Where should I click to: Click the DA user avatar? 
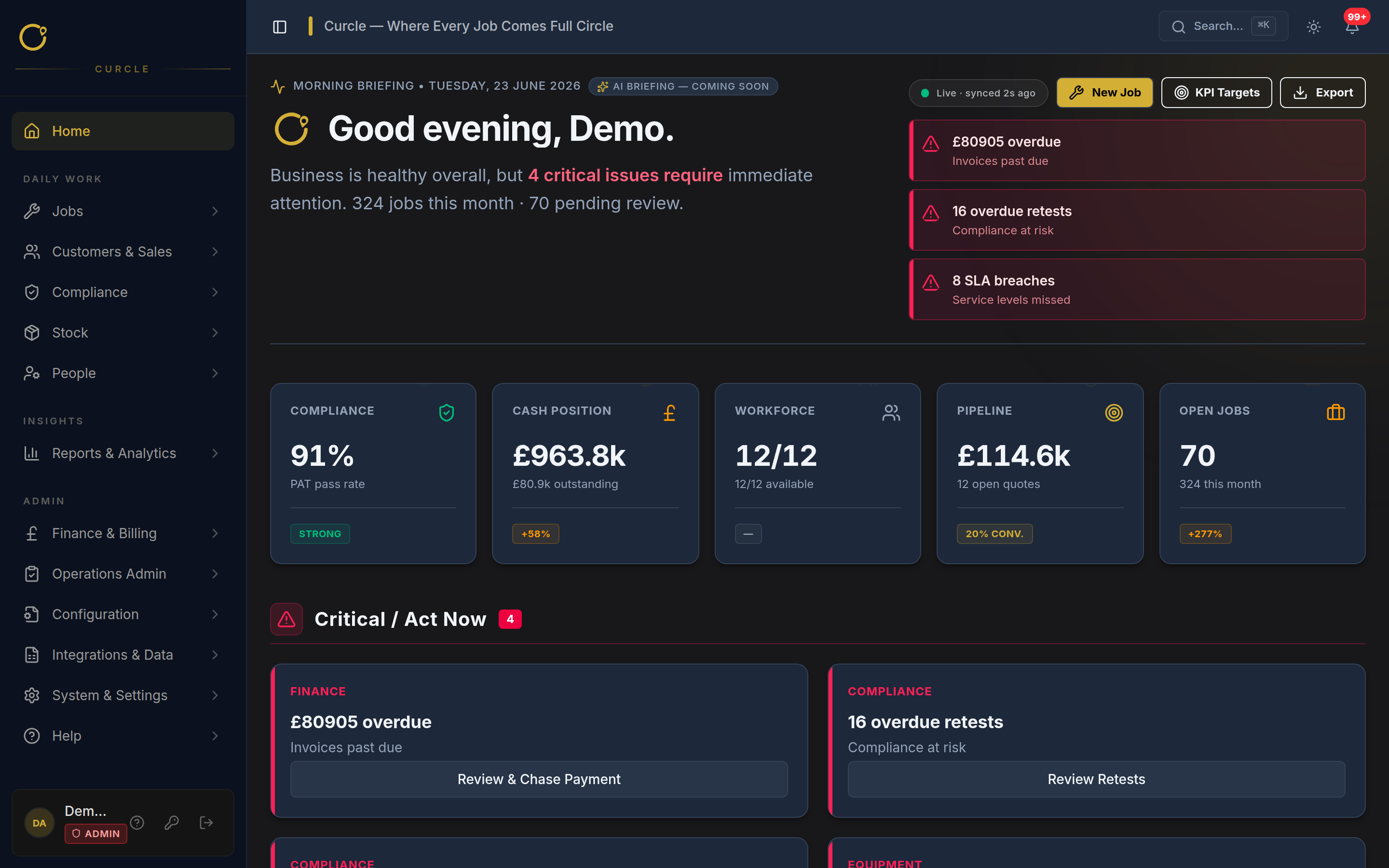pos(39,823)
